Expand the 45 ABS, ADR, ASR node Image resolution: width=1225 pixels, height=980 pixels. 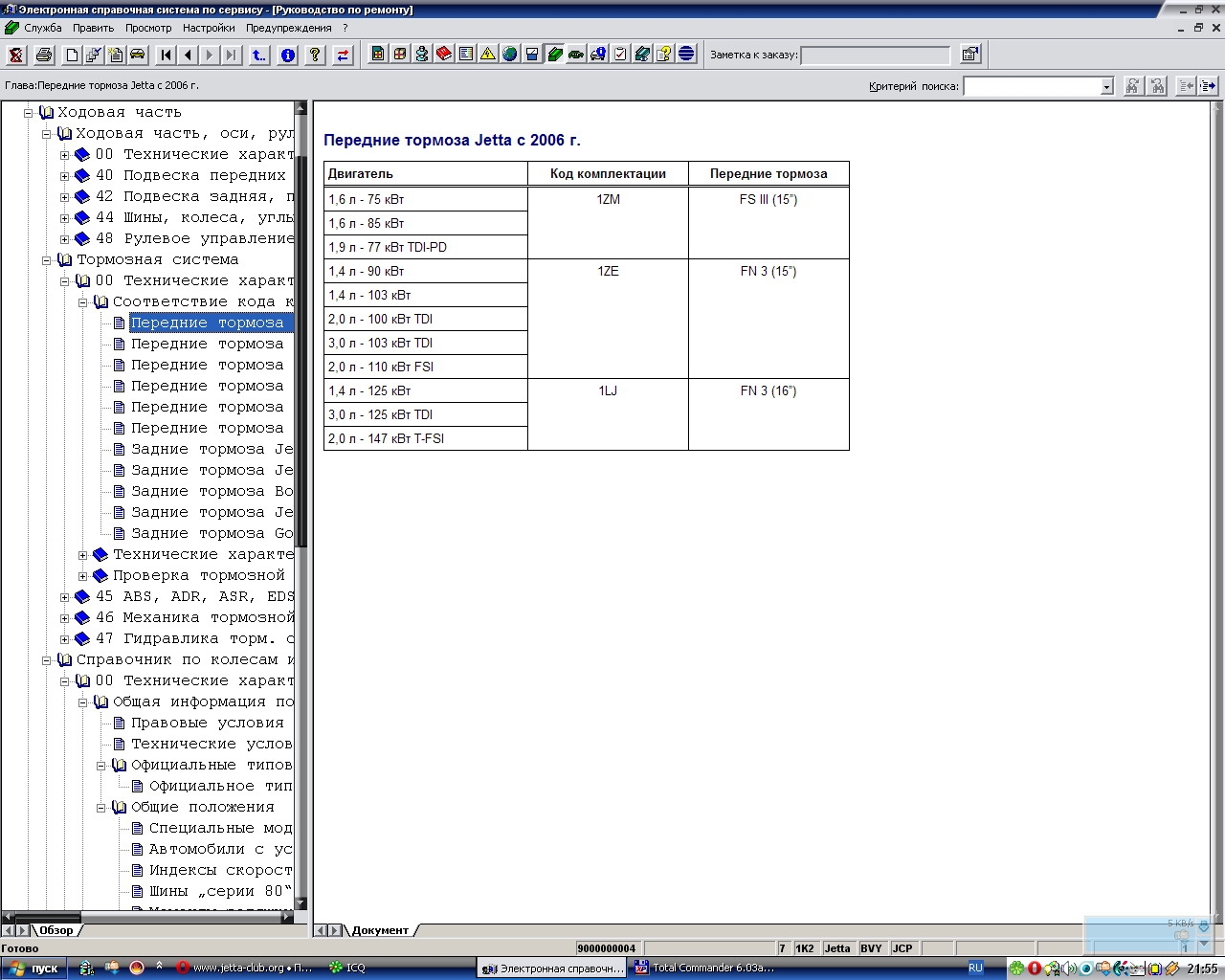pos(65,596)
